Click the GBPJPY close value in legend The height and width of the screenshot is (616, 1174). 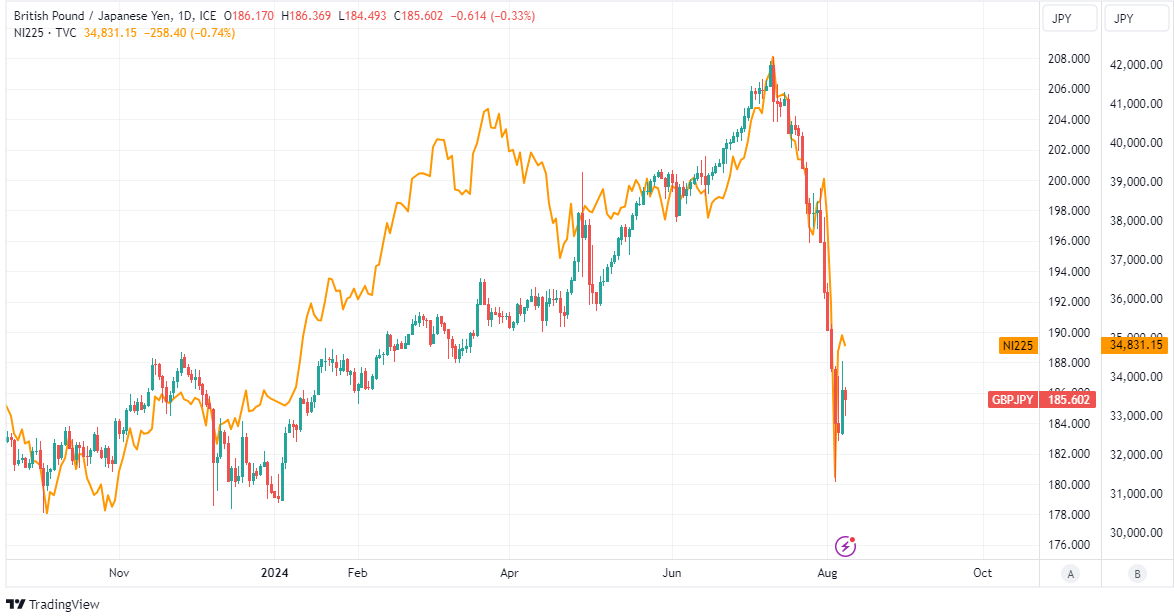pyautogui.click(x=424, y=16)
